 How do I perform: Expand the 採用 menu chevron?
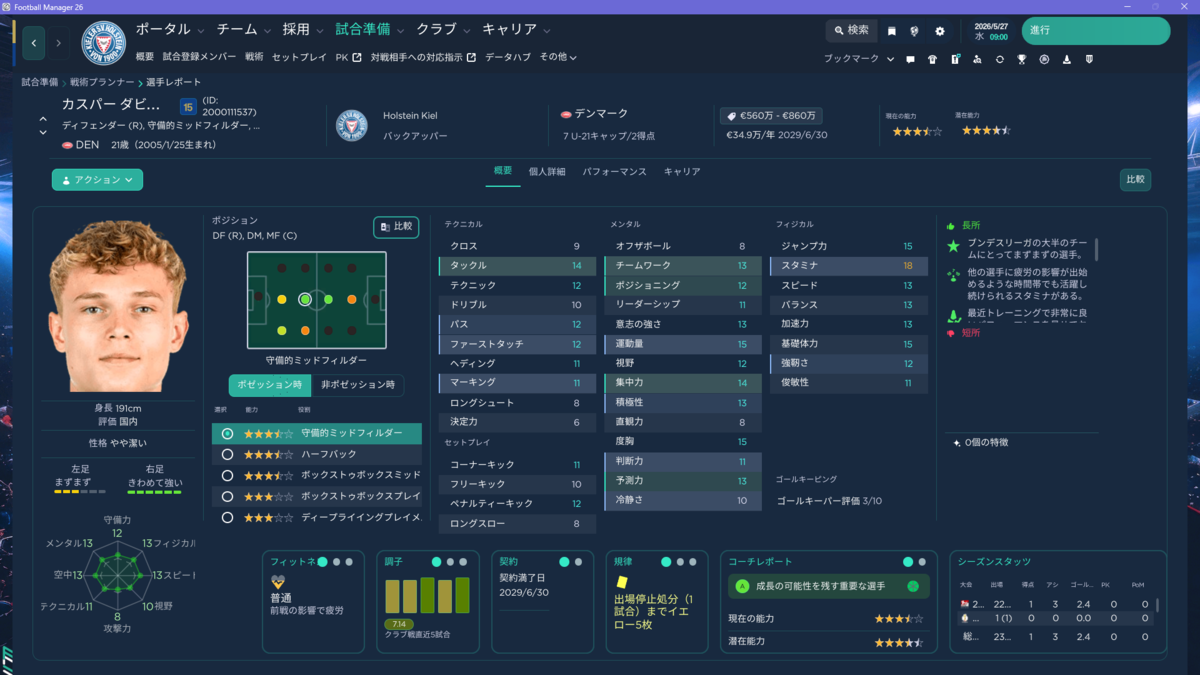pos(321,30)
